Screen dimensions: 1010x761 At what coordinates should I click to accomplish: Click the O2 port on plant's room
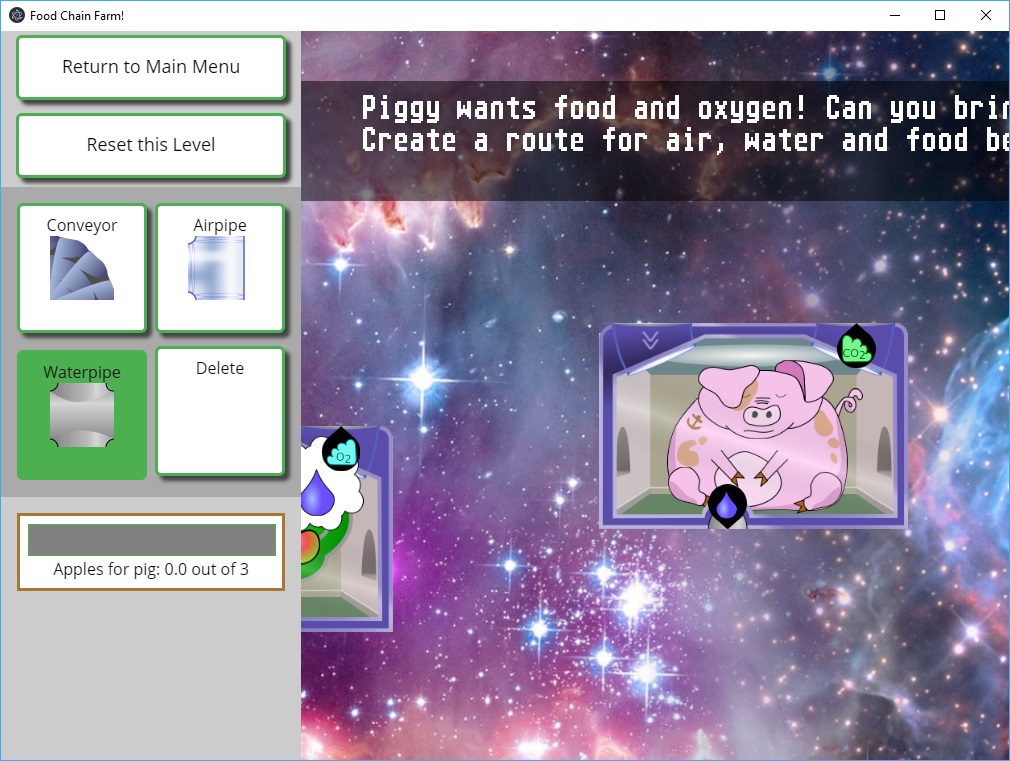[341, 450]
